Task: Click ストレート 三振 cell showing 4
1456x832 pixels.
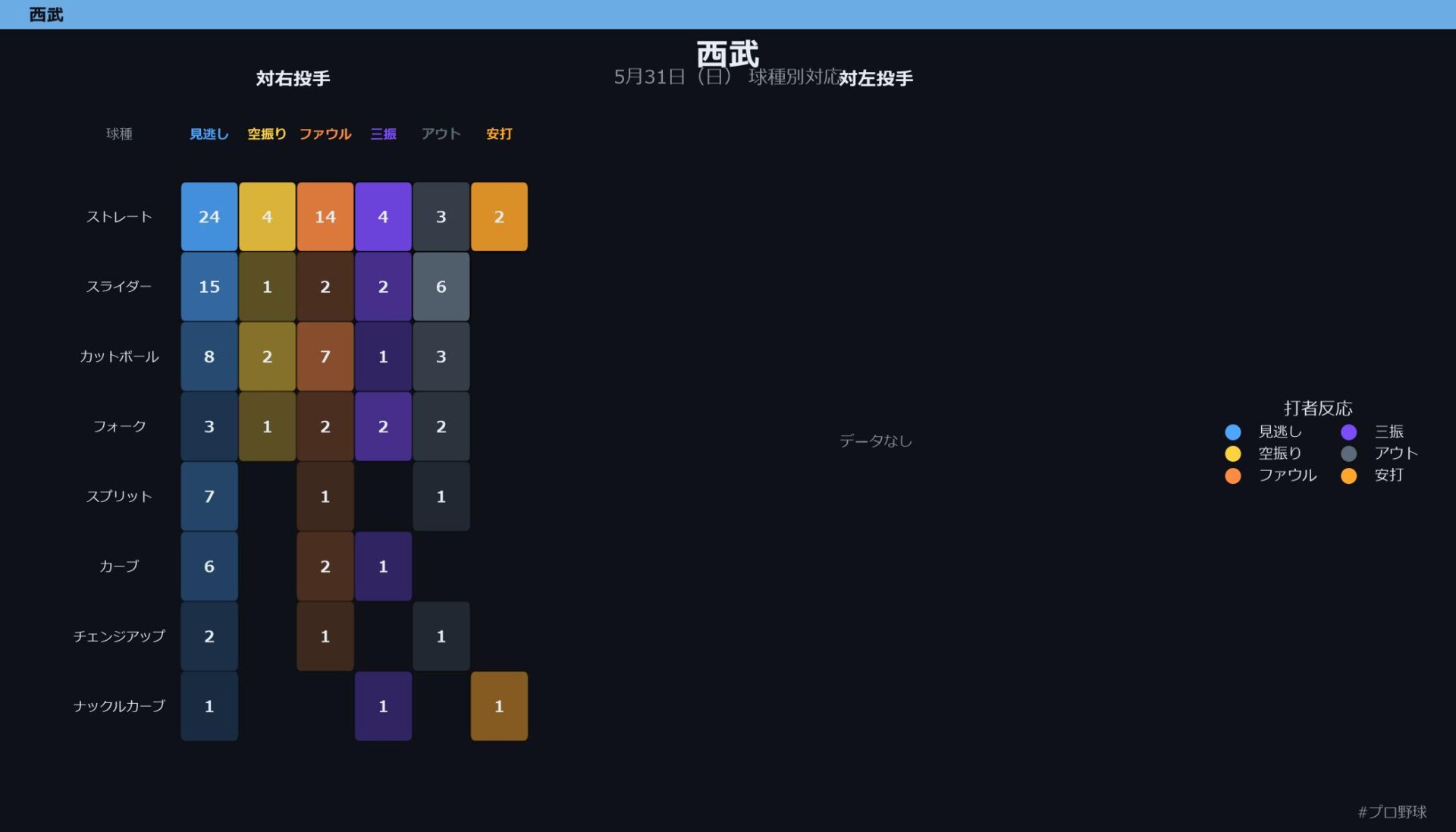Action: coord(383,217)
